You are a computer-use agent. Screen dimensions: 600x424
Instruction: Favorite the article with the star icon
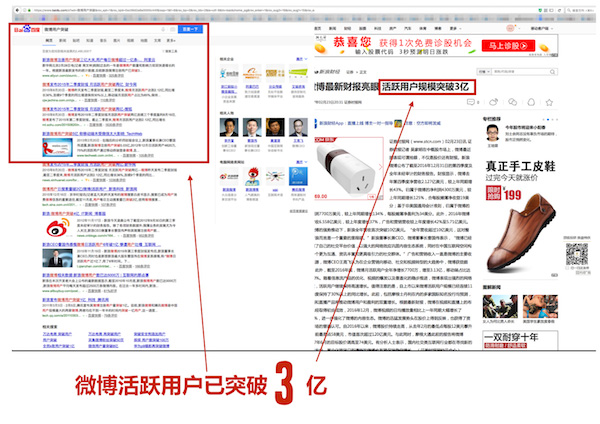549,102
